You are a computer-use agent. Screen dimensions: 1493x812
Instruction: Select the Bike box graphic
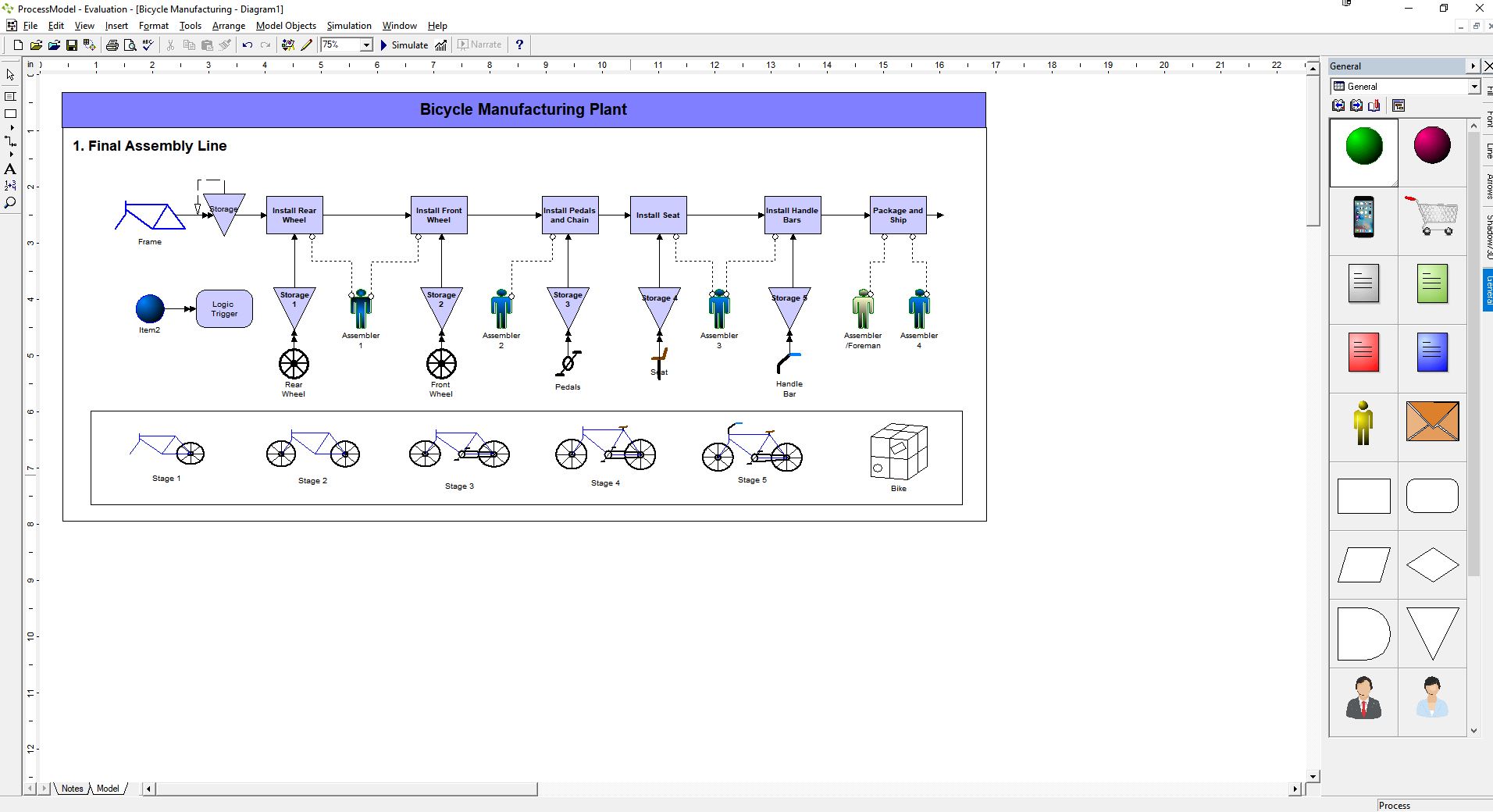(x=899, y=451)
